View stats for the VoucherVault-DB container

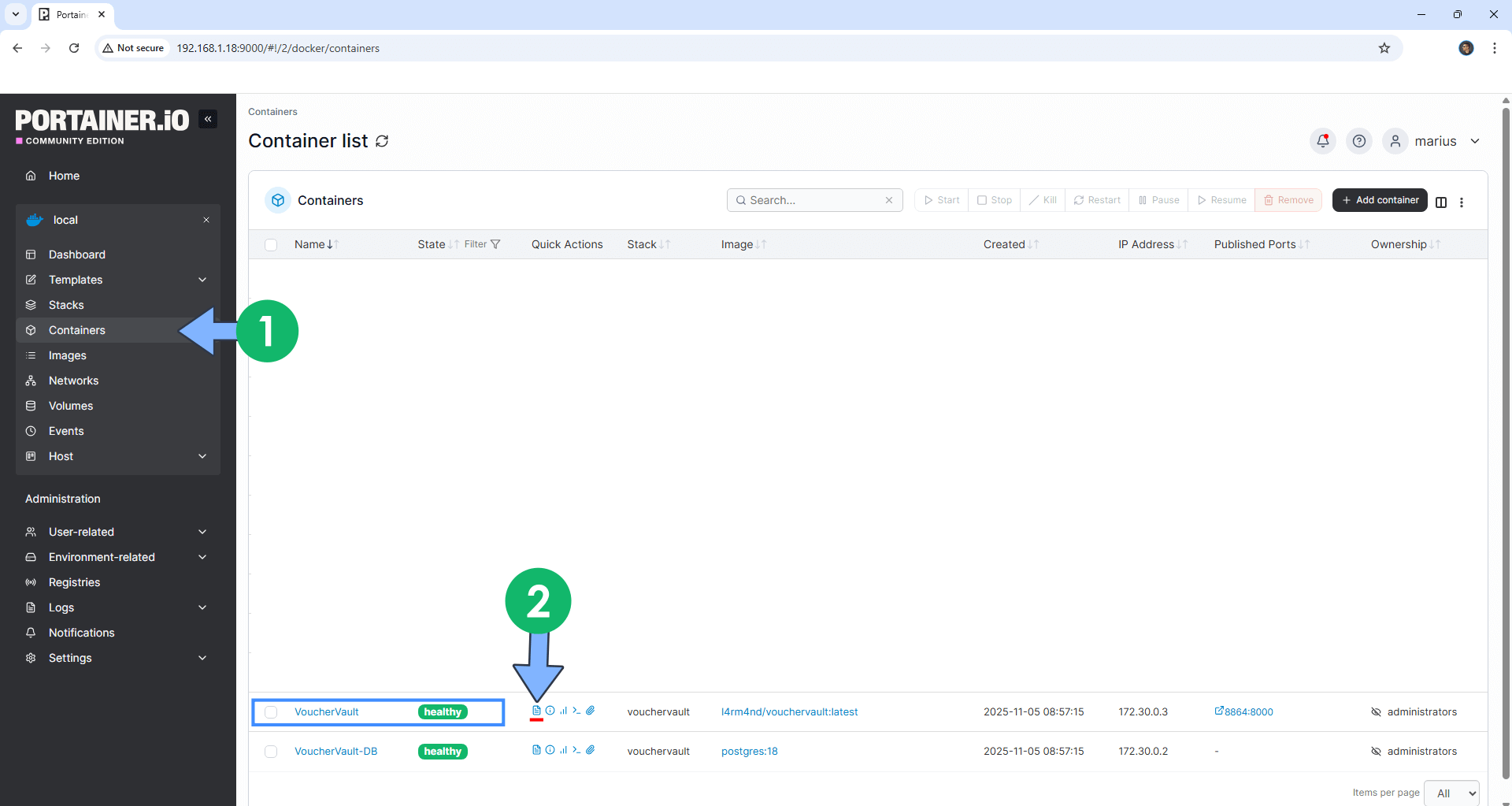tap(563, 750)
